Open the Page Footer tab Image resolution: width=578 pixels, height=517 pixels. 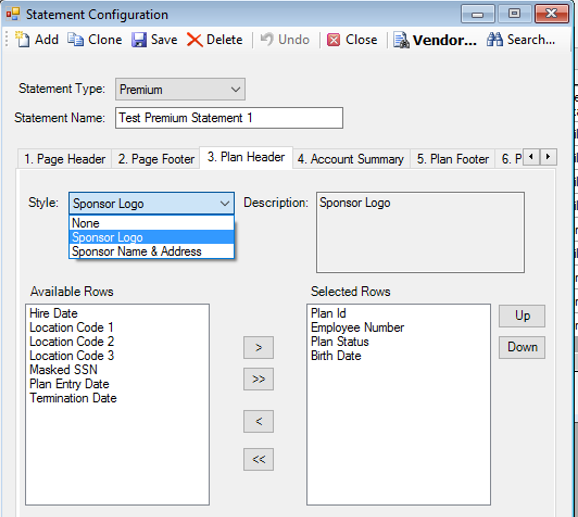[156, 159]
